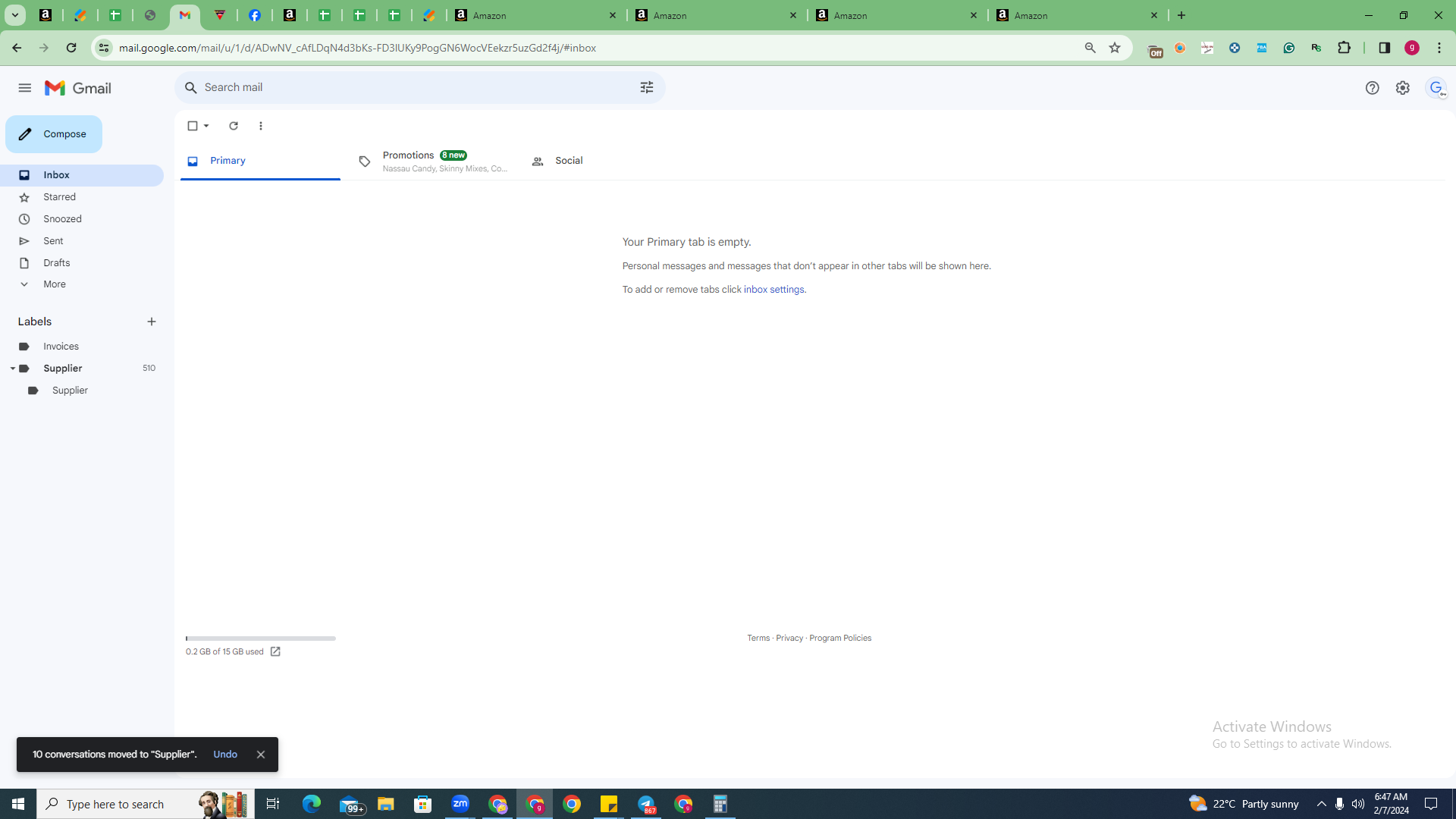Open the Snoozed folder
Viewport: 1456px width, 819px height.
coord(82,219)
